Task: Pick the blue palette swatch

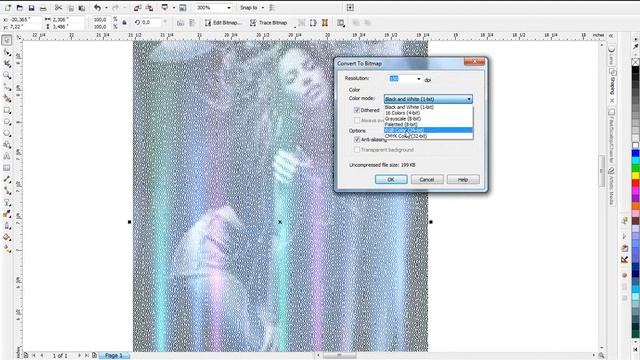Action: [636, 153]
